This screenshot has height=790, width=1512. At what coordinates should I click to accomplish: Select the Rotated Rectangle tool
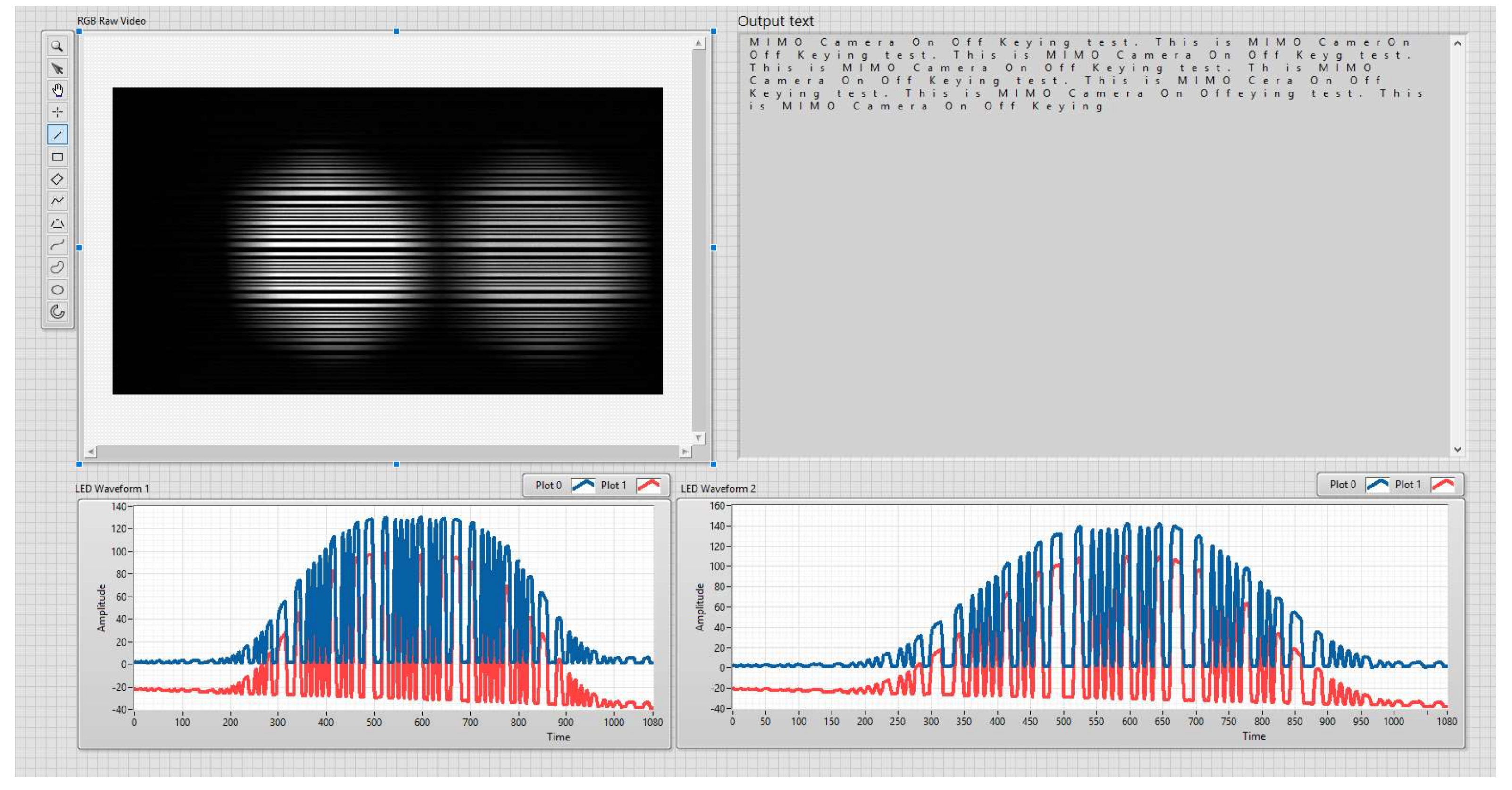[x=57, y=179]
